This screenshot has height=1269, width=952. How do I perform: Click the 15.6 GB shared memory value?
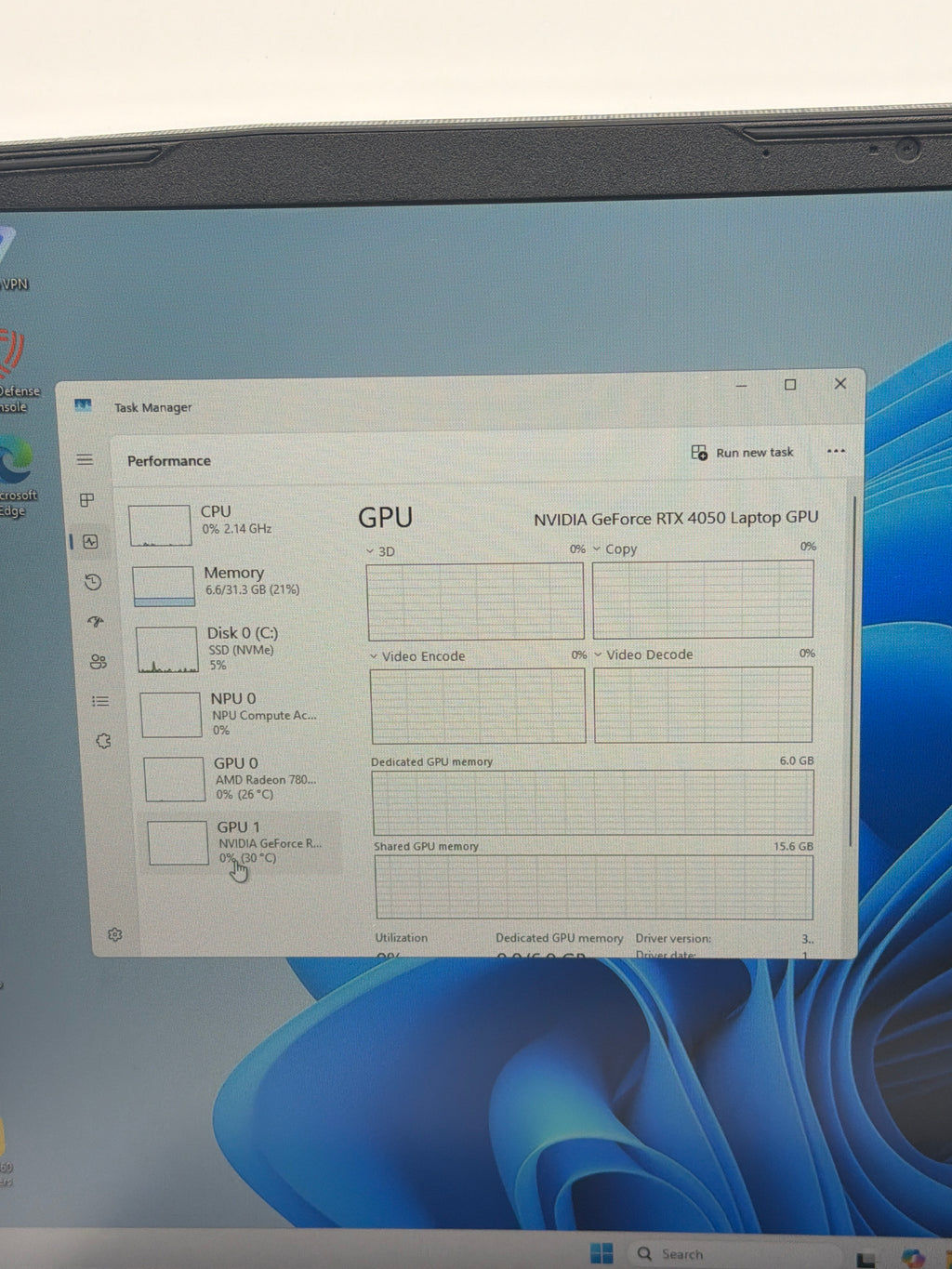(x=793, y=846)
